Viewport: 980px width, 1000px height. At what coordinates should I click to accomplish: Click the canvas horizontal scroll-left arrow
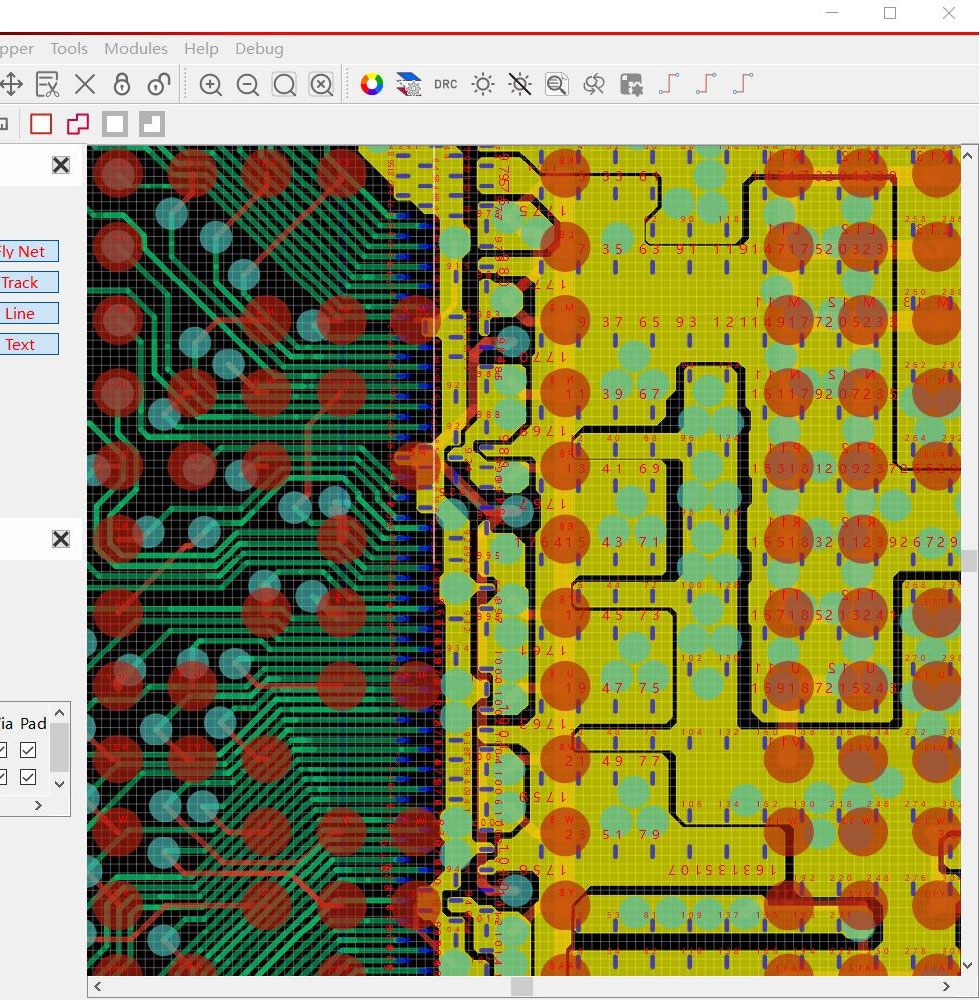coord(98,986)
